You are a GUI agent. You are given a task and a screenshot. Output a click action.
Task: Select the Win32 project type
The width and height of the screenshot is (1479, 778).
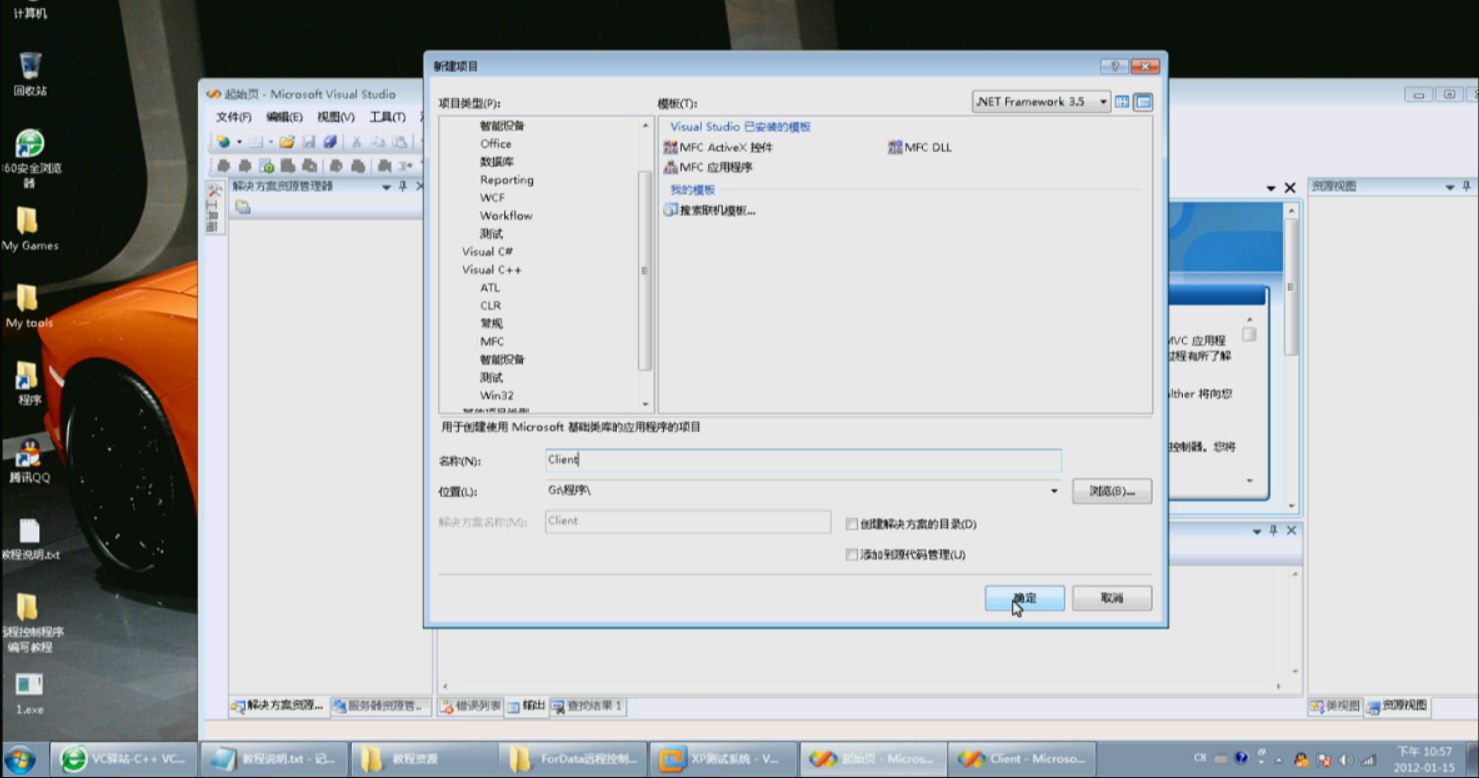[x=497, y=396]
